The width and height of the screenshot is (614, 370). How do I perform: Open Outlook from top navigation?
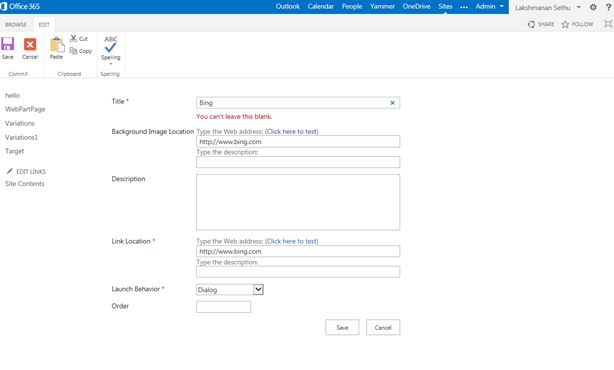[287, 6]
